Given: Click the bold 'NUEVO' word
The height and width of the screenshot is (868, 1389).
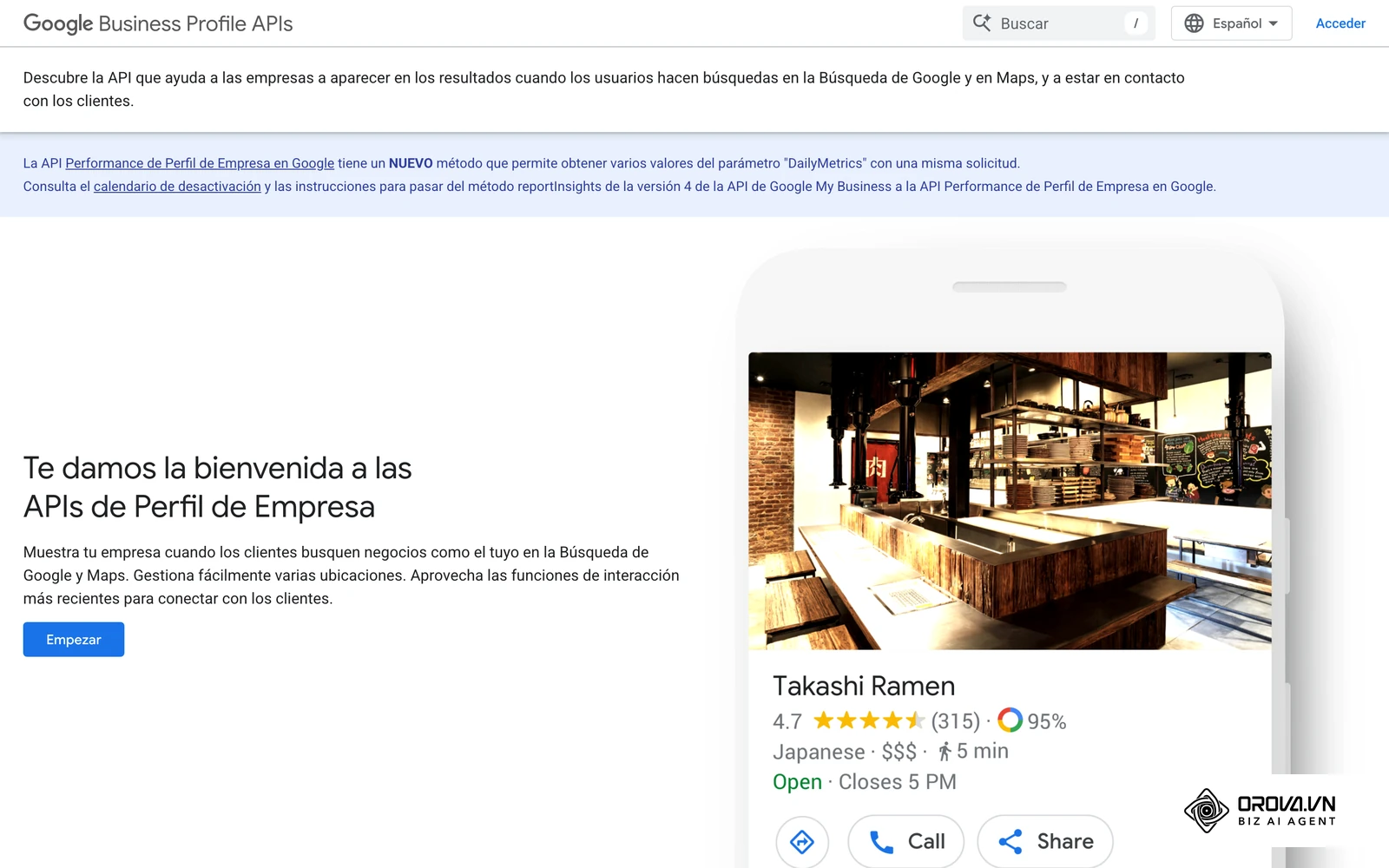Looking at the screenshot, I should pos(411,163).
